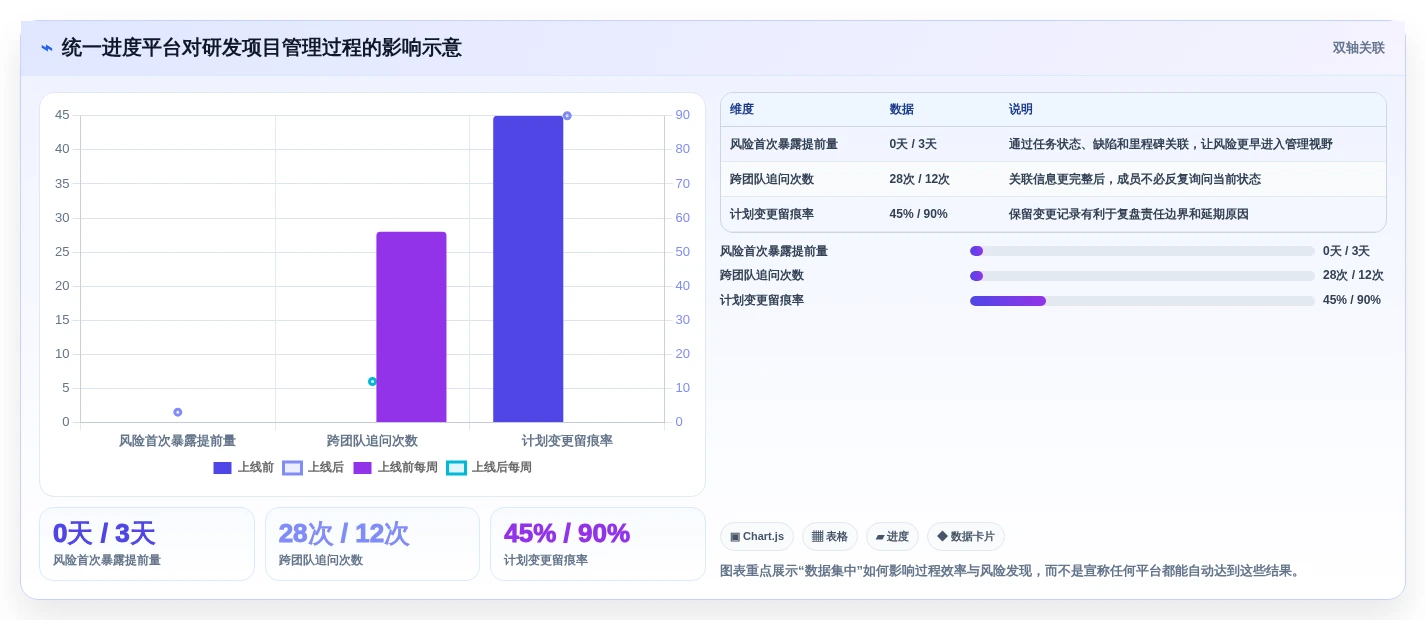The height and width of the screenshot is (620, 1426).
Task: Click description 关联信息更完整后，成员不必反复询问当前状态
Action: coord(1135,180)
